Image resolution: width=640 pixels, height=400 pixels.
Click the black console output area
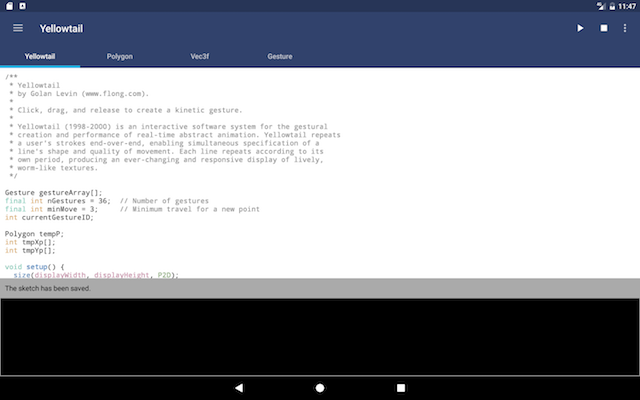click(320, 336)
